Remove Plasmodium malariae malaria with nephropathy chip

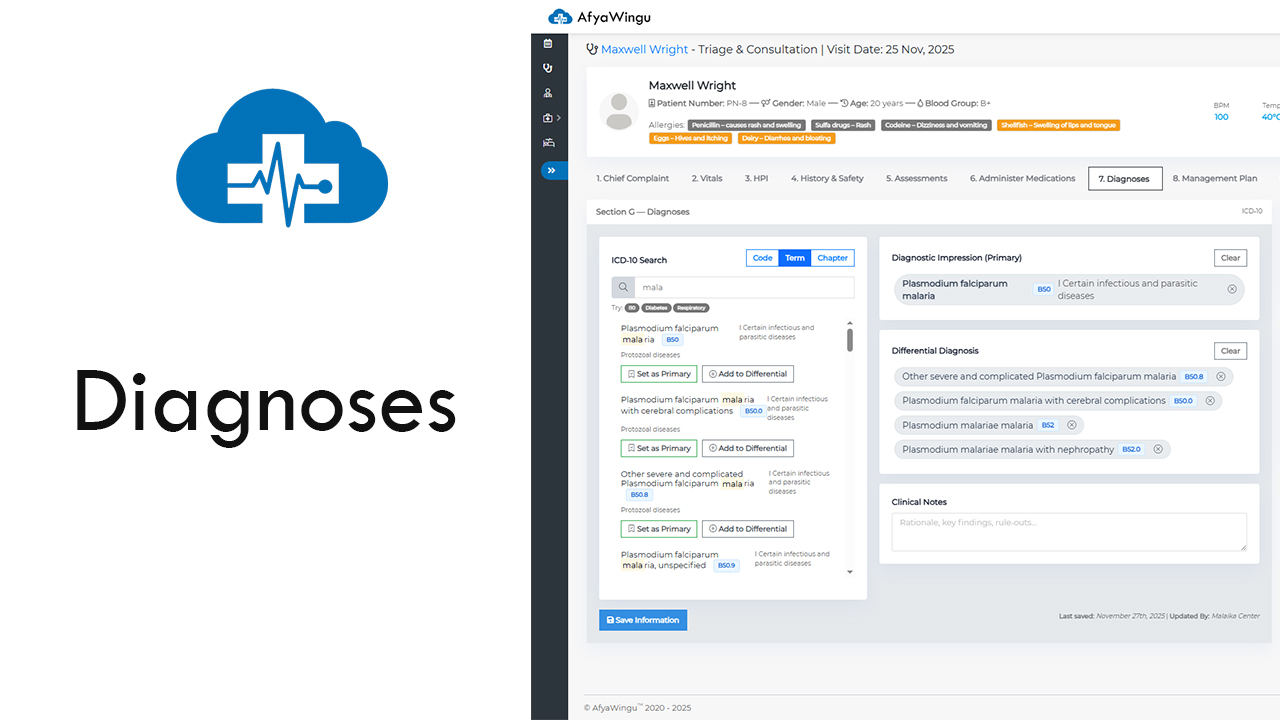[1158, 449]
